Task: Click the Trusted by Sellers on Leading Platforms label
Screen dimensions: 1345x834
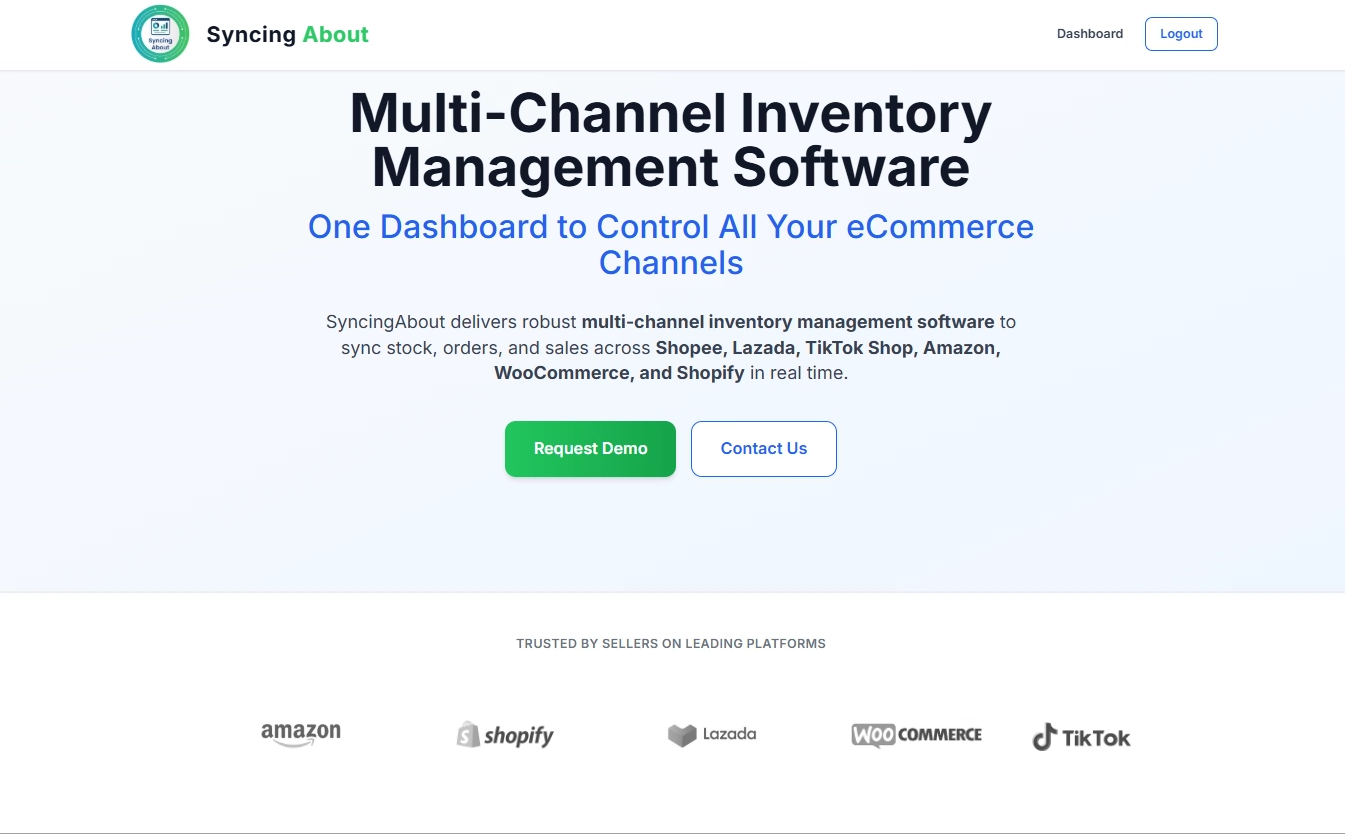Action: [671, 644]
